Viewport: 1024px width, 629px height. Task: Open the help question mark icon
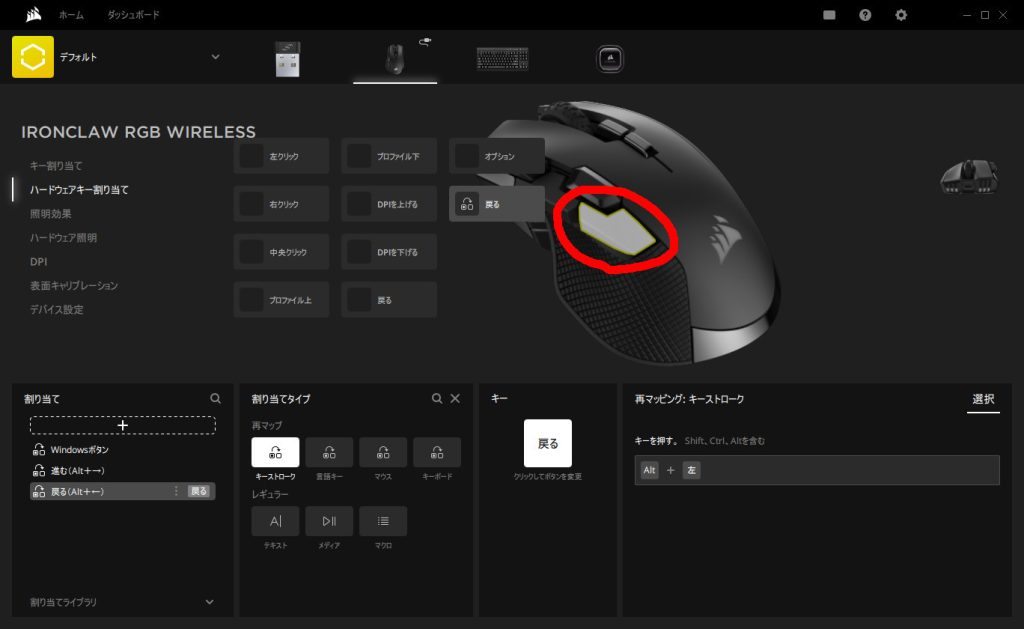pos(865,14)
